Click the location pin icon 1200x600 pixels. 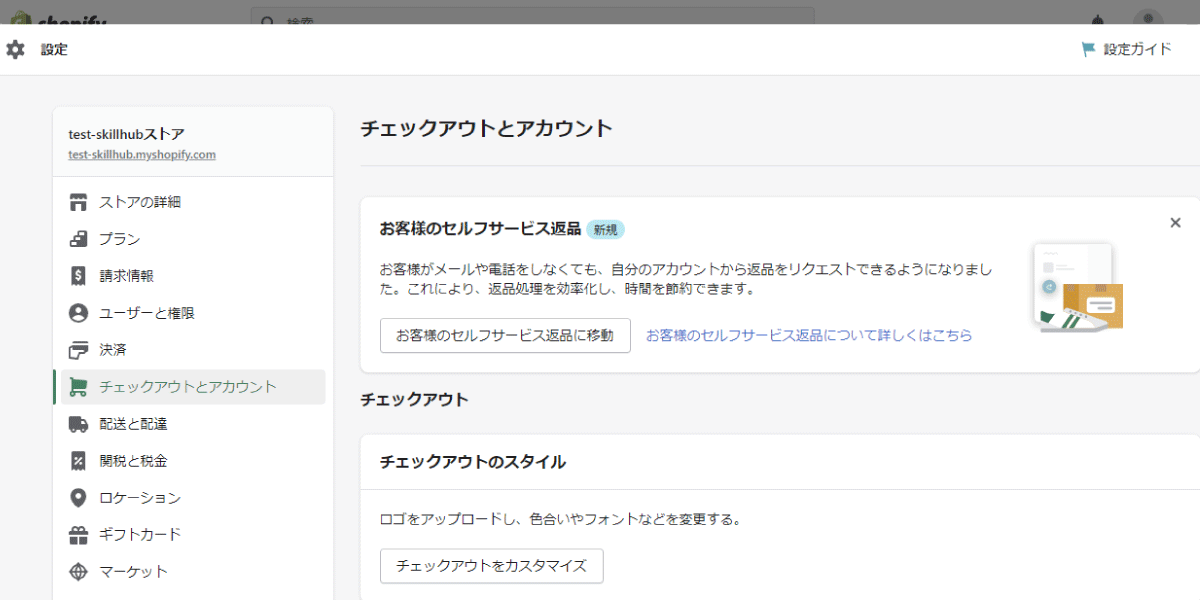(x=78, y=498)
